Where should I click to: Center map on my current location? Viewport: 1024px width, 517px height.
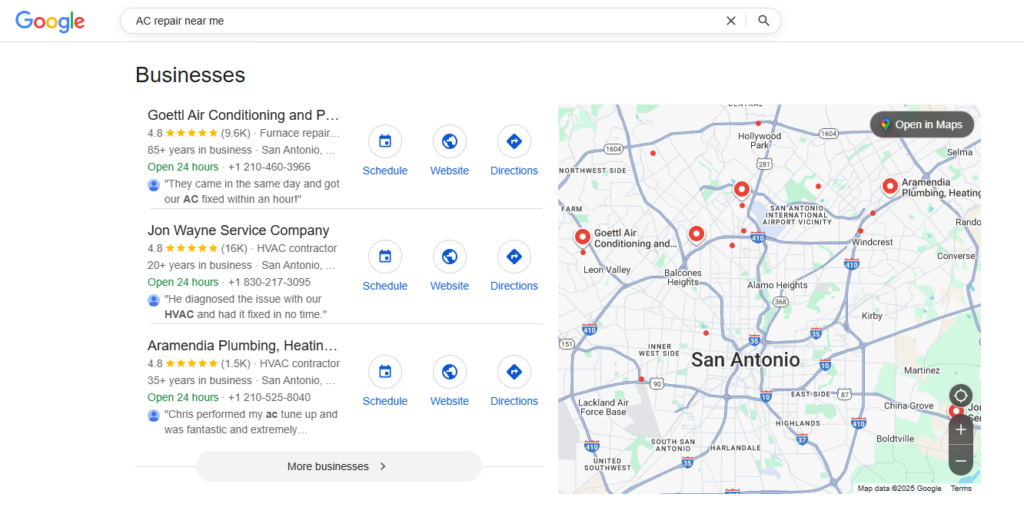[x=961, y=396]
